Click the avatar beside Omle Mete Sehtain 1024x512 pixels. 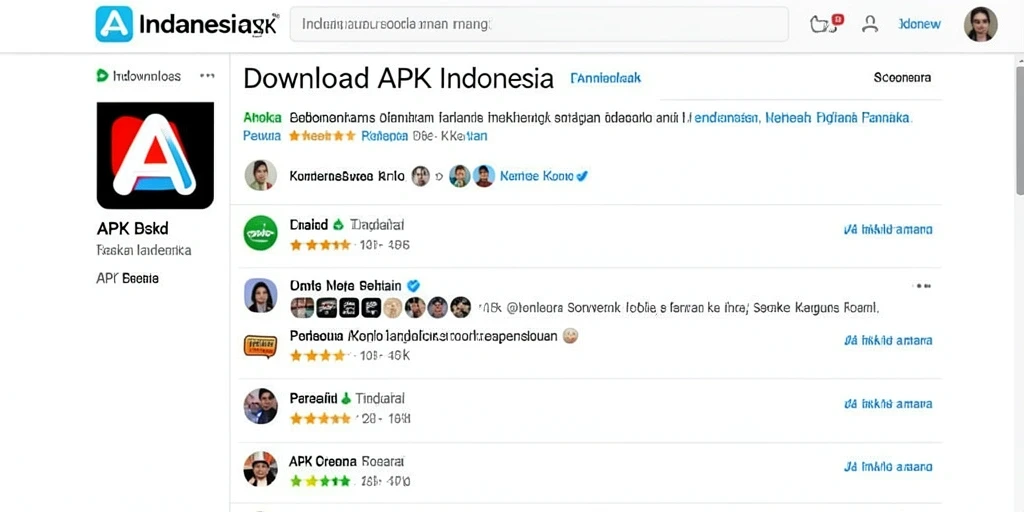[x=261, y=295]
